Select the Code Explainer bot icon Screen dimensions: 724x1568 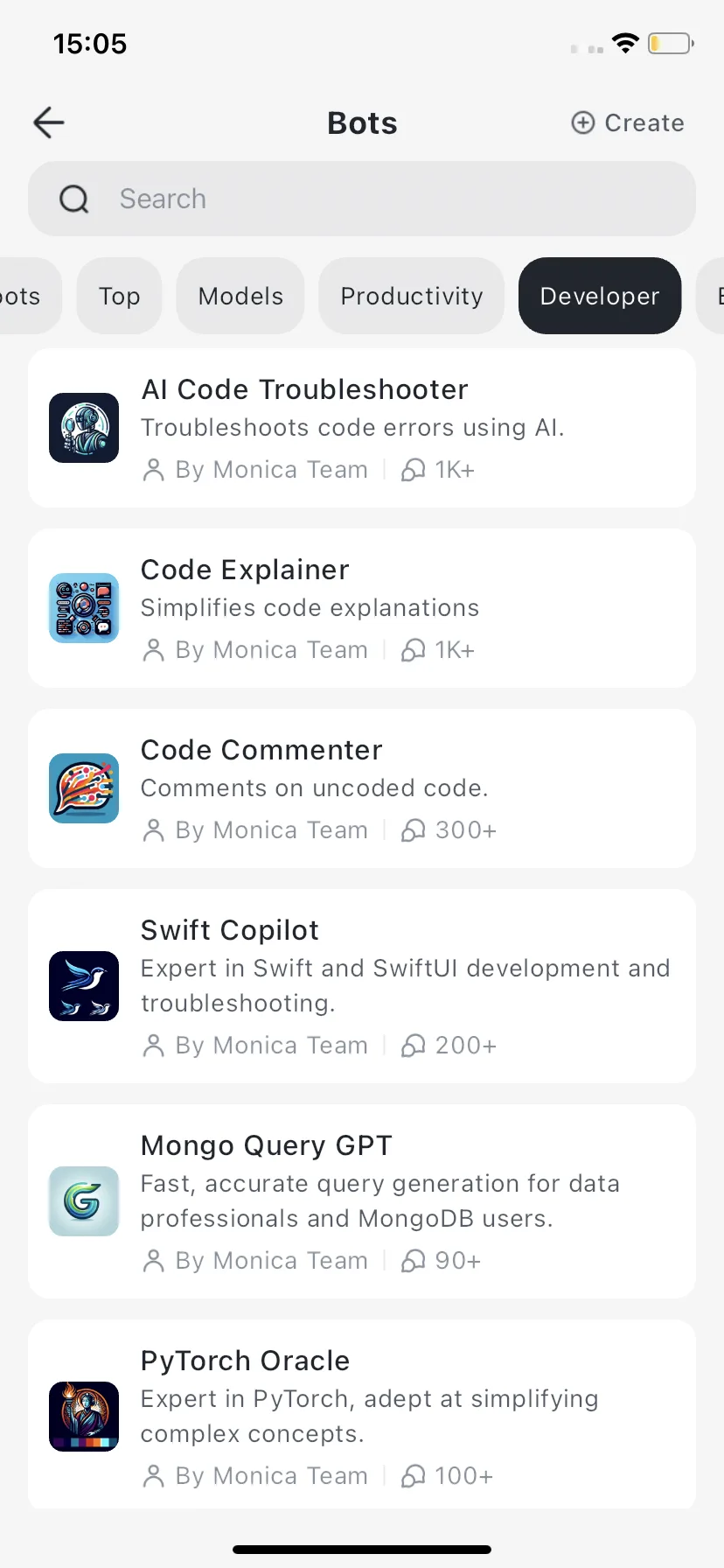(84, 608)
